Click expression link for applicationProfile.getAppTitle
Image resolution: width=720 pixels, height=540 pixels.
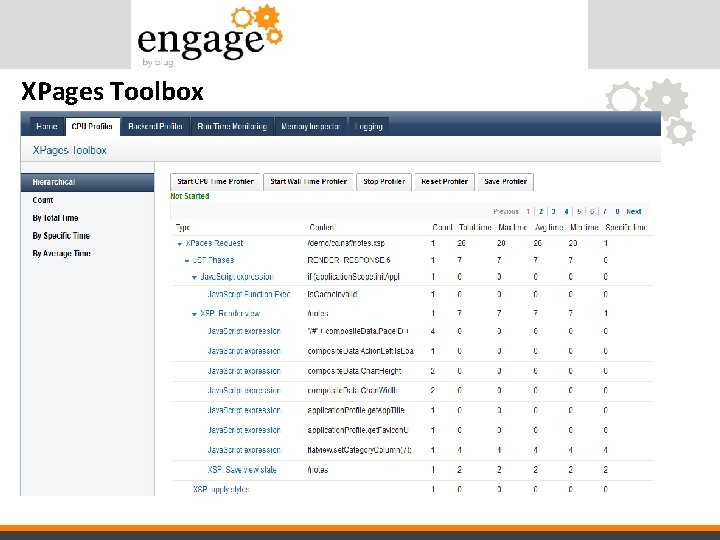pyautogui.click(x=244, y=411)
